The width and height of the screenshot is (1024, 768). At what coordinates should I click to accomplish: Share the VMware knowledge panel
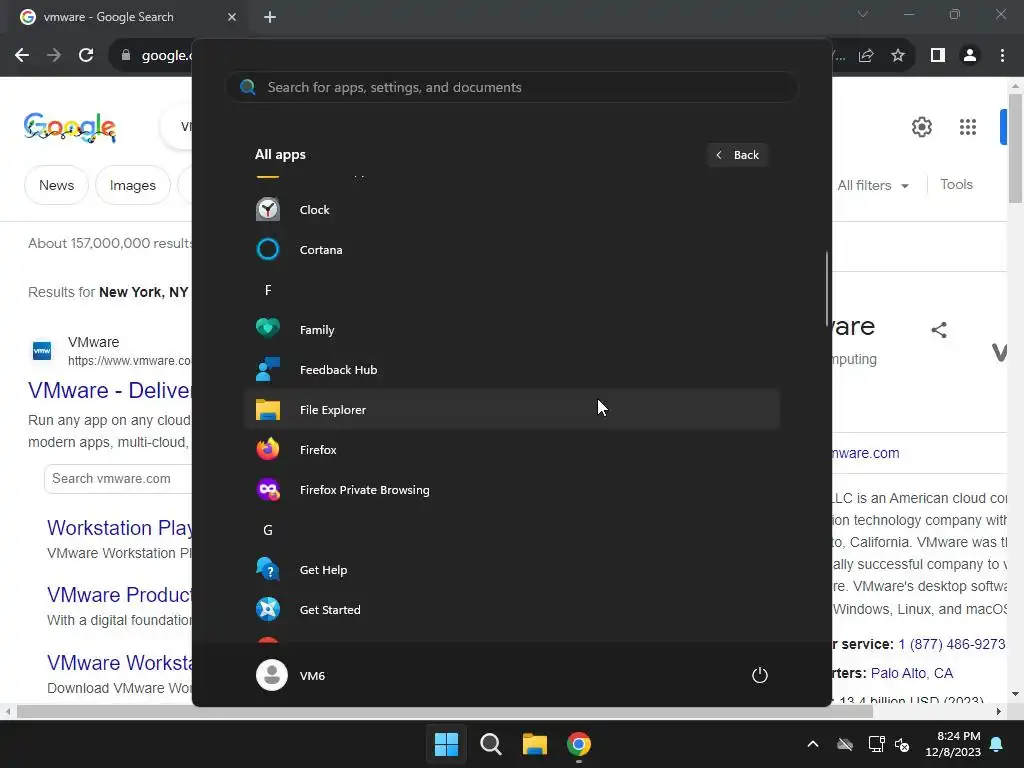(x=939, y=330)
